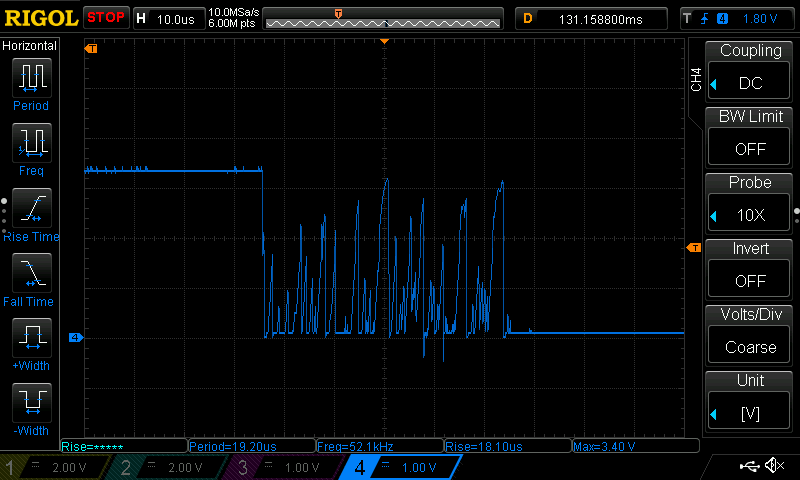Choose the Fall Time measurement icon
800x480 pixels.
31,273
